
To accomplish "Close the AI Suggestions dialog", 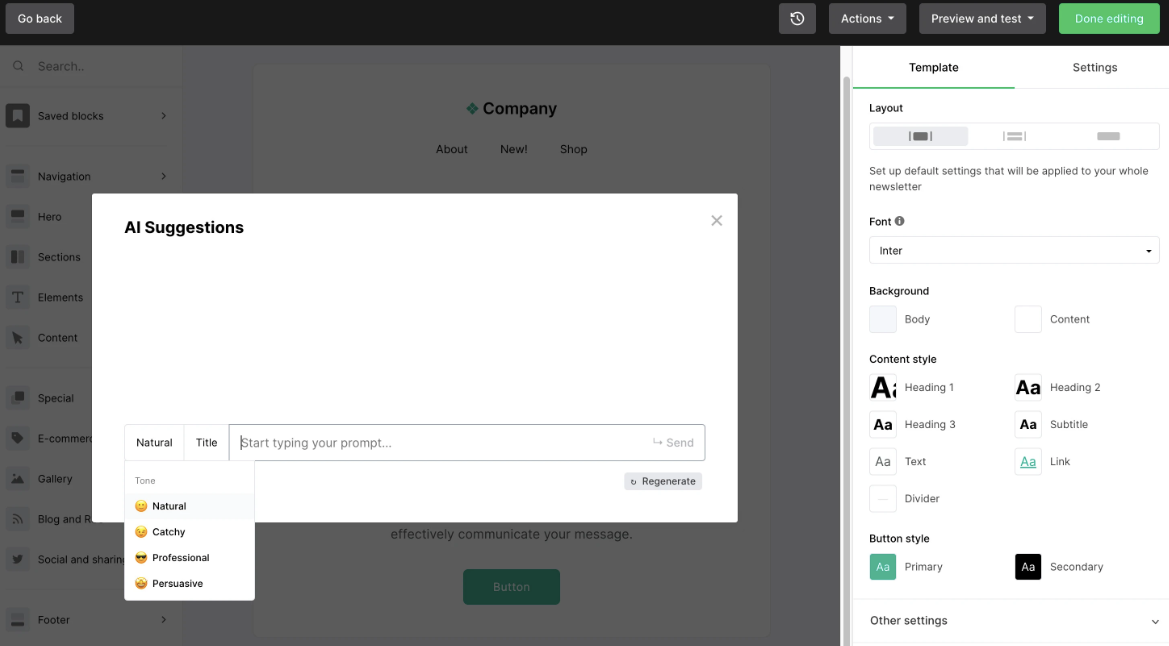I will pos(716,221).
